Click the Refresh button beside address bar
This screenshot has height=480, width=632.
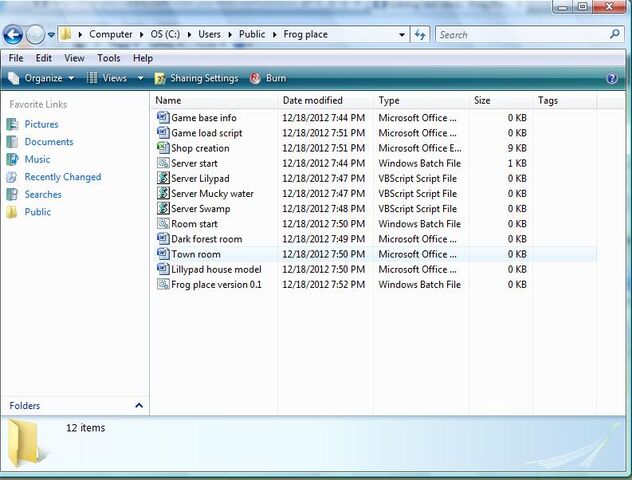click(x=420, y=35)
